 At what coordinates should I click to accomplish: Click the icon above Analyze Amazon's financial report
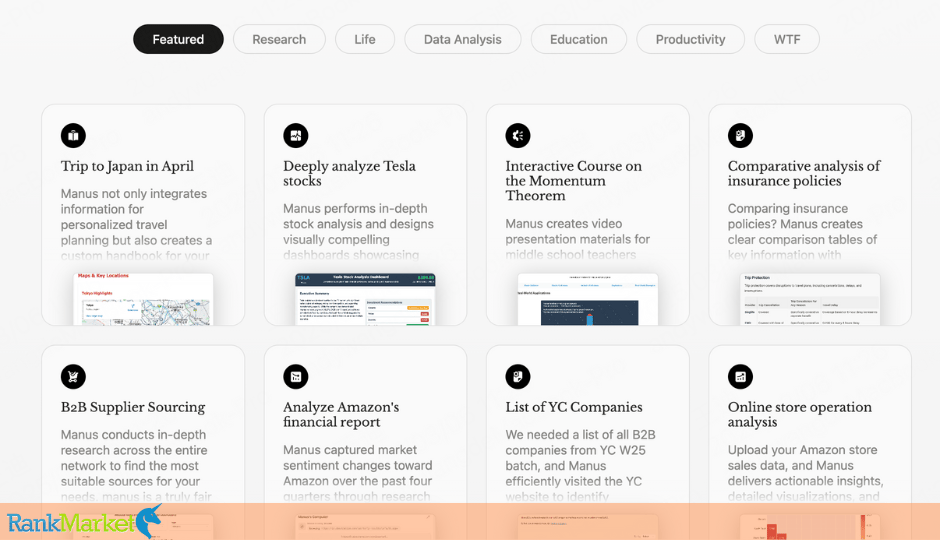tap(296, 376)
